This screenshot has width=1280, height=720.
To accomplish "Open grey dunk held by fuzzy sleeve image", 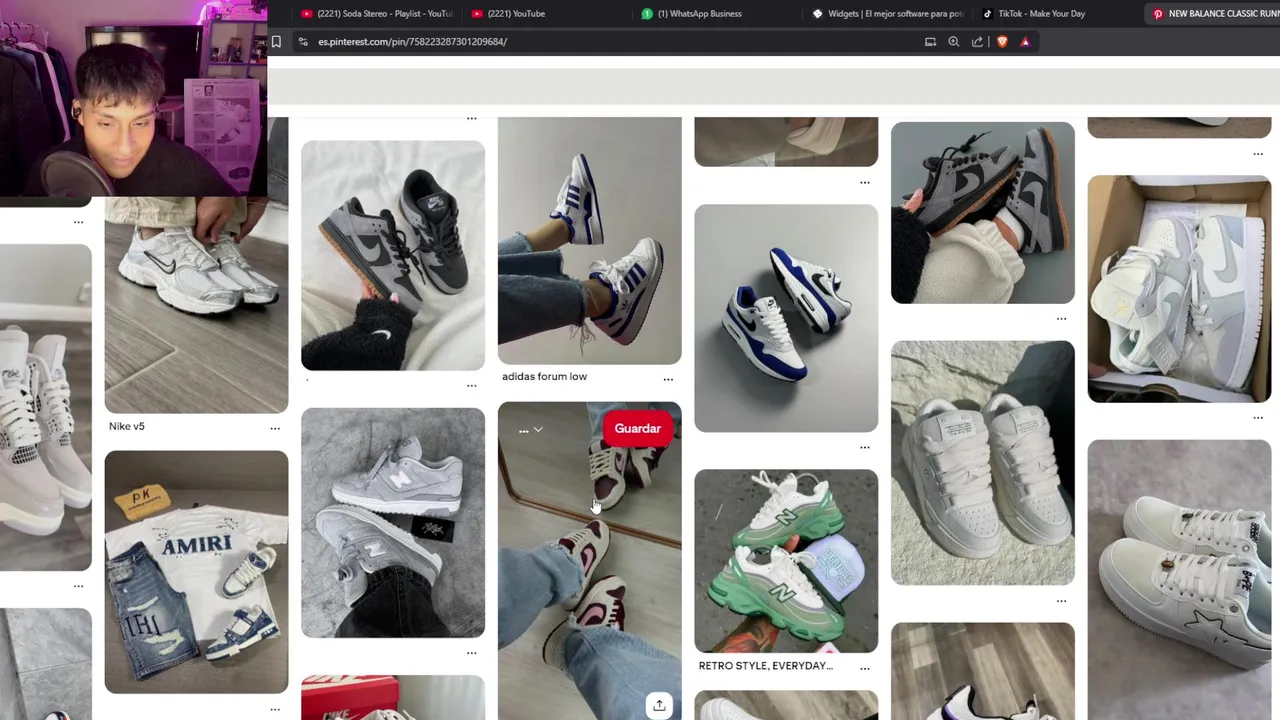I will click(983, 213).
